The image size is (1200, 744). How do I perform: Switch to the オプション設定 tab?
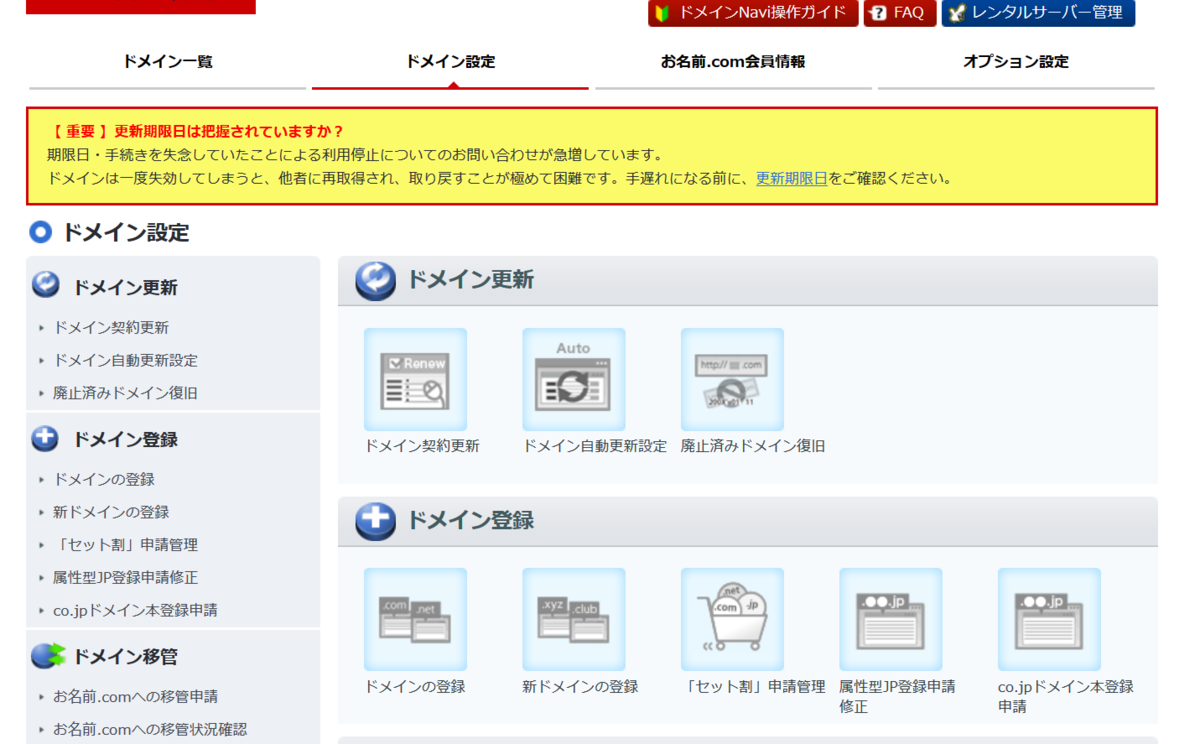pyautogui.click(x=1016, y=62)
